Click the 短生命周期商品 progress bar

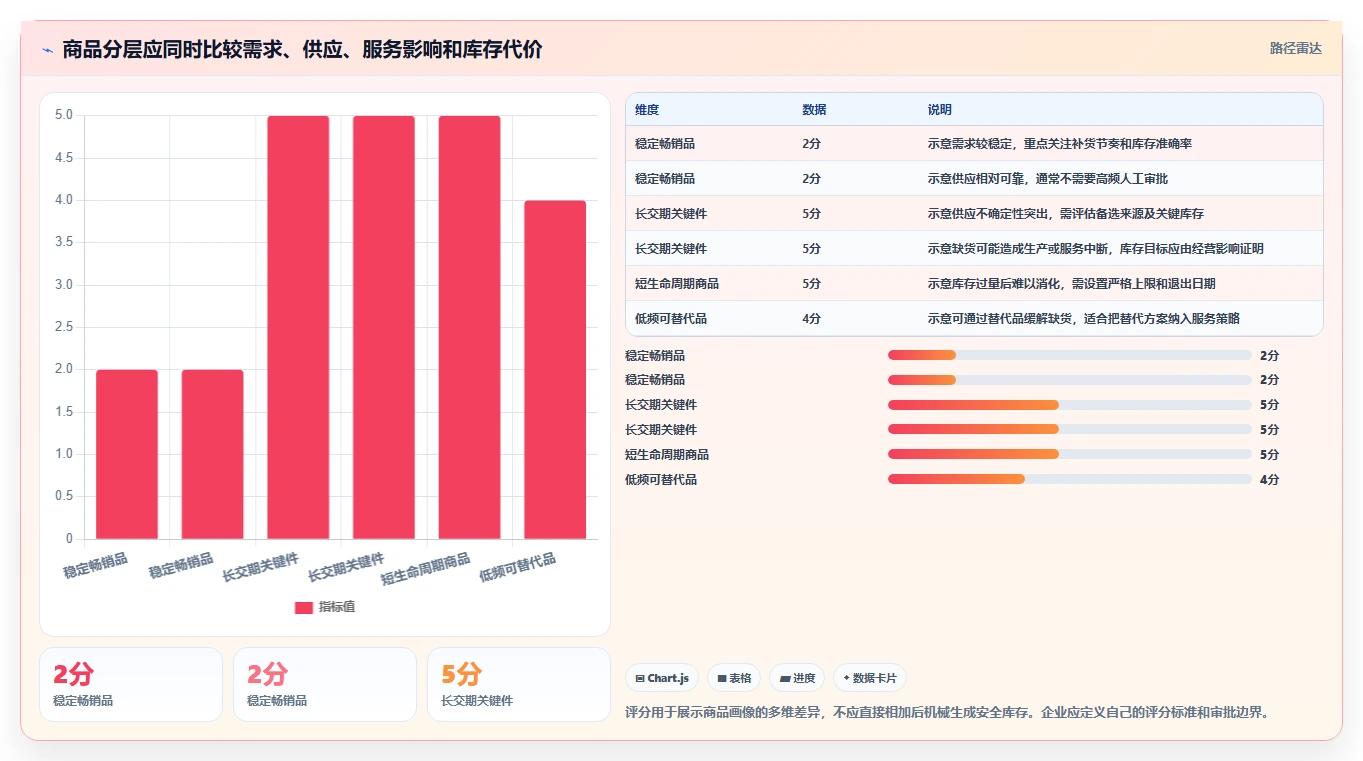click(1069, 454)
